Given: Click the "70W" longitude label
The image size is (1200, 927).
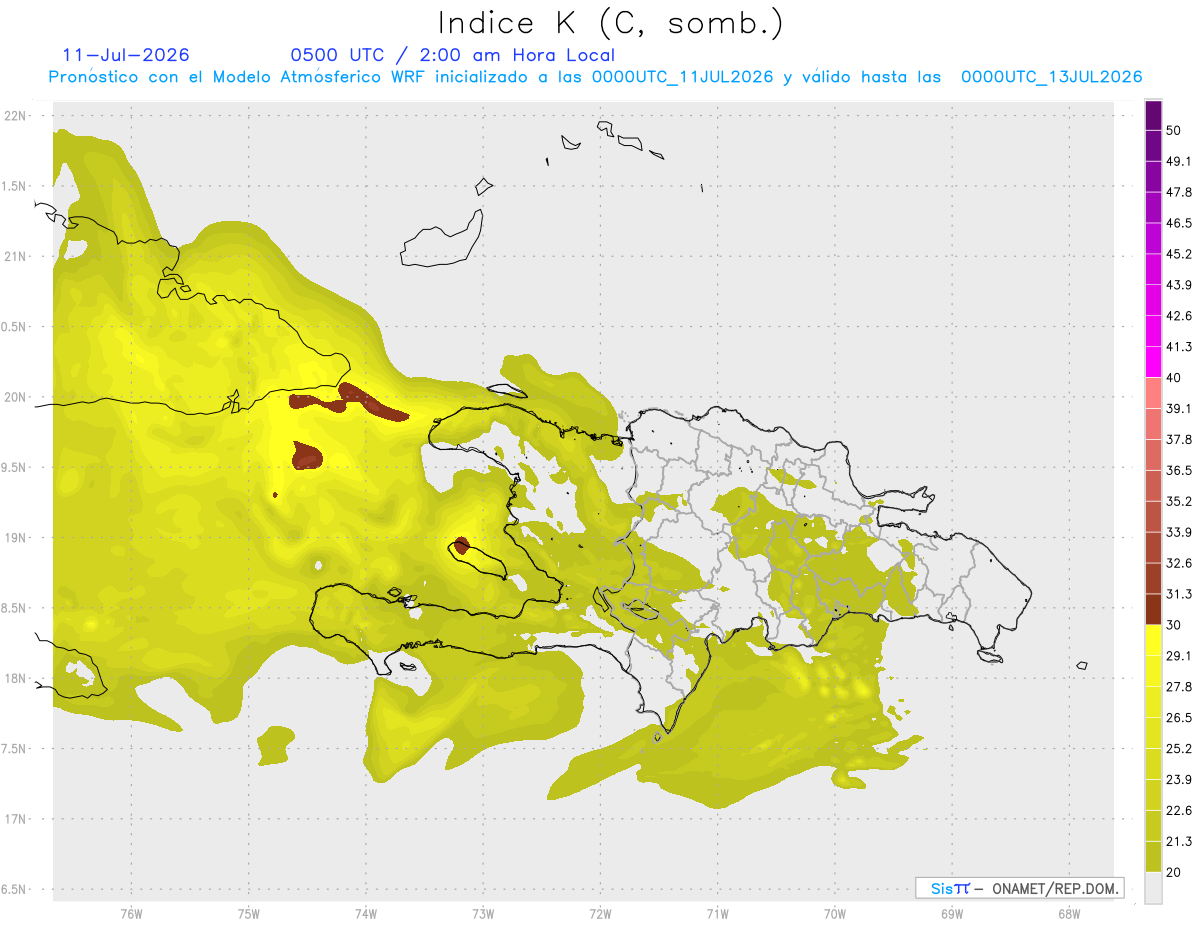Looking at the screenshot, I should pos(835,913).
